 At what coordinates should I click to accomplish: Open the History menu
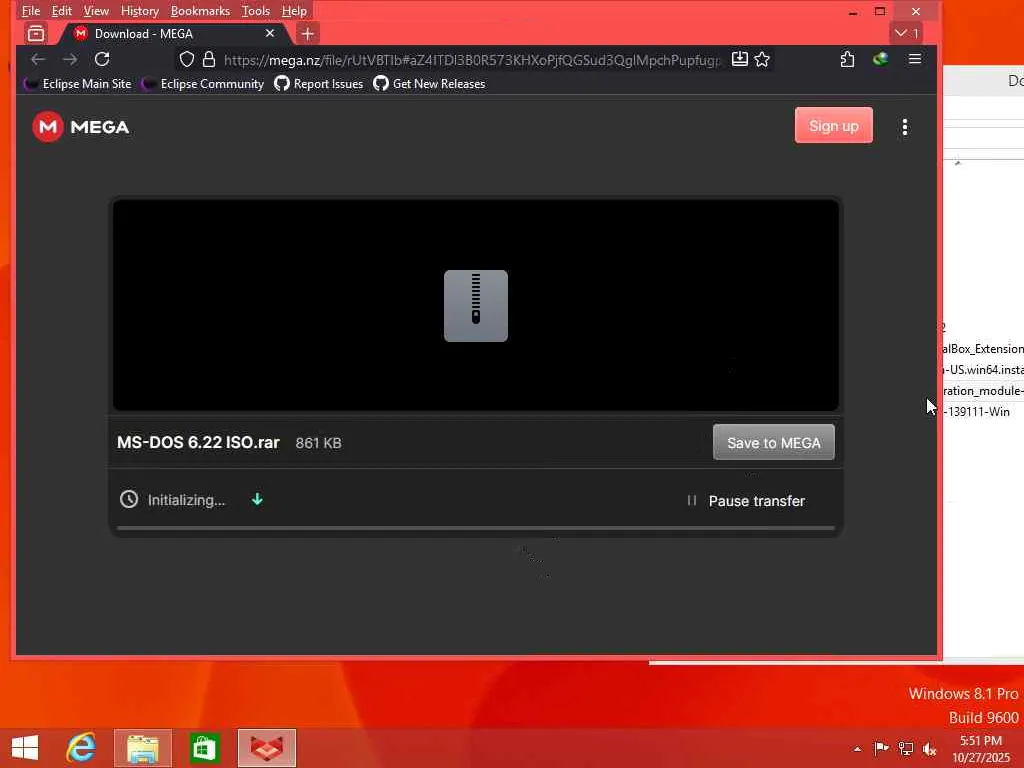click(140, 11)
